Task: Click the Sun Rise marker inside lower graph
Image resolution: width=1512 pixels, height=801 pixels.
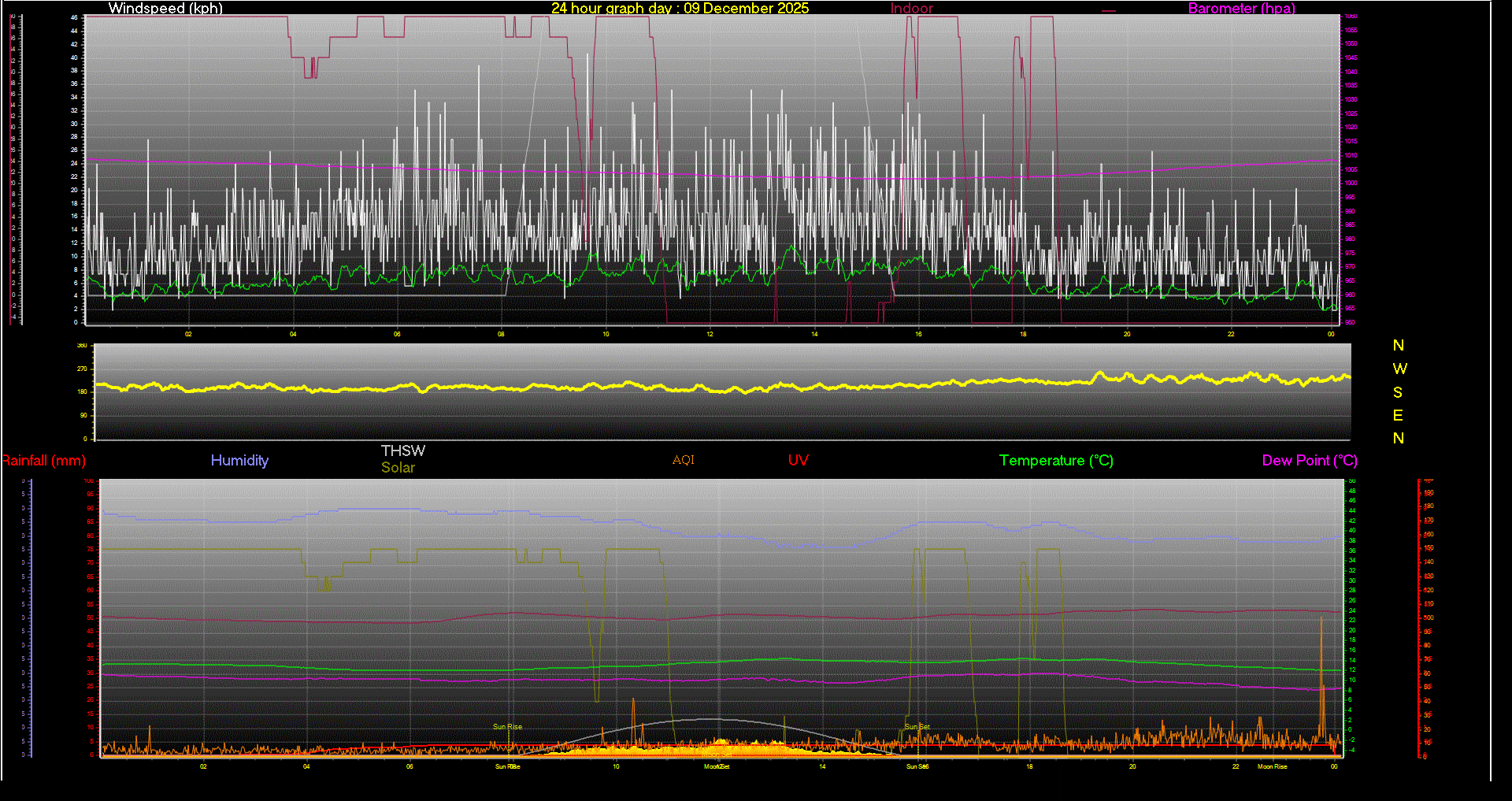Action: click(507, 727)
